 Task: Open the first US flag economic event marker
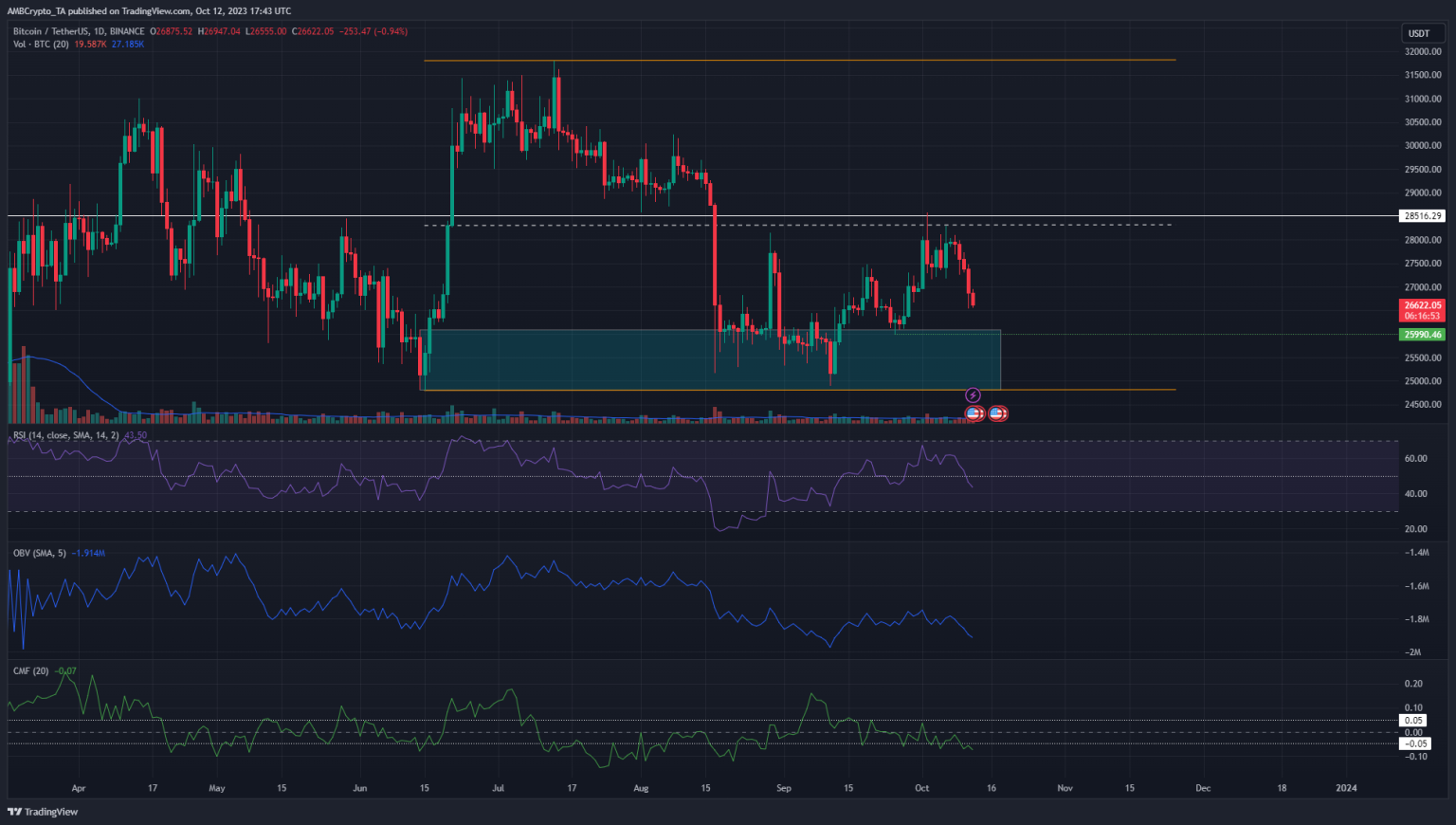[x=973, y=412]
